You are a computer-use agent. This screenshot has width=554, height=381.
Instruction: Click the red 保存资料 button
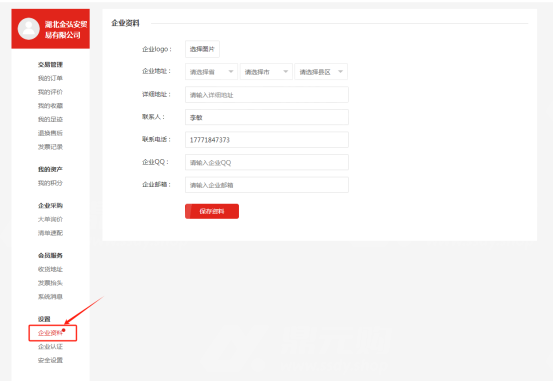[212, 211]
